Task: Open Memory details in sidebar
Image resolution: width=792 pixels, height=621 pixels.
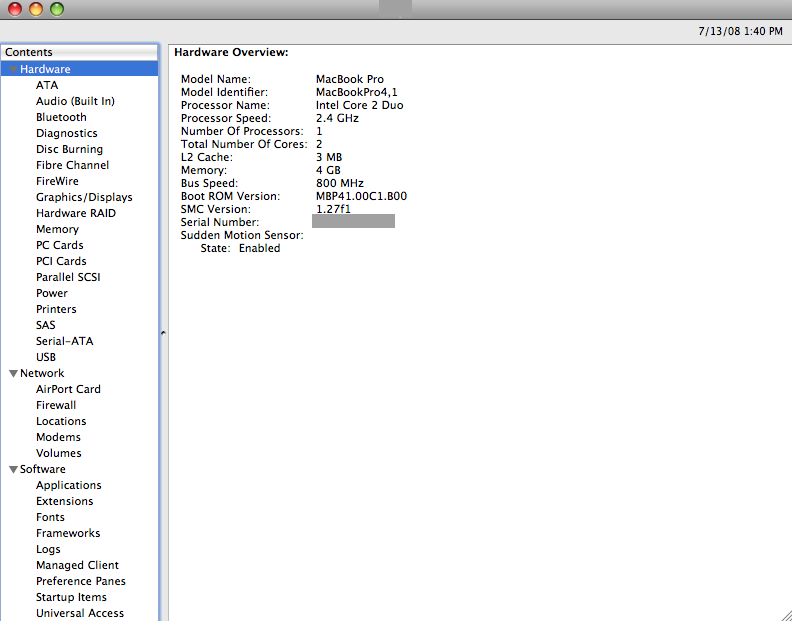Action: click(x=57, y=229)
